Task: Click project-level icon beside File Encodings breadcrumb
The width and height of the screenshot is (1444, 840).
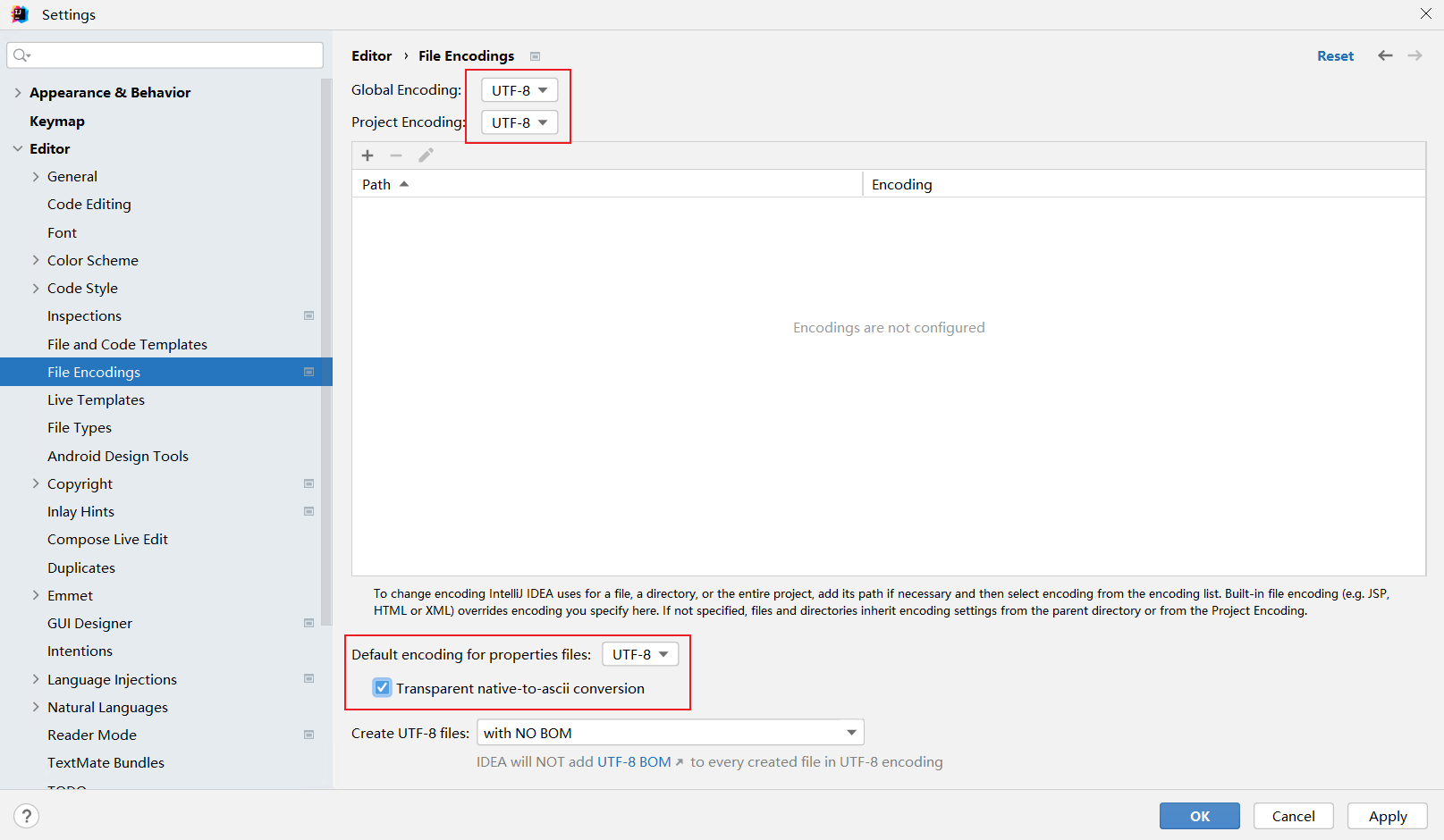Action: [536, 56]
